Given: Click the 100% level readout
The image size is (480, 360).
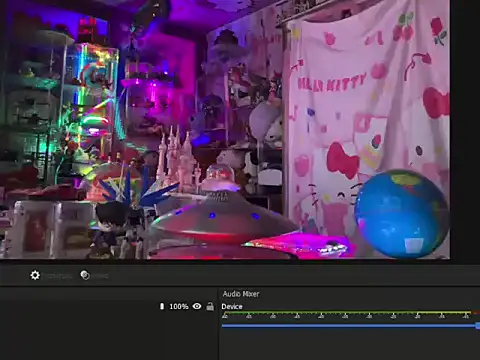Looking at the screenshot, I should (x=179, y=306).
